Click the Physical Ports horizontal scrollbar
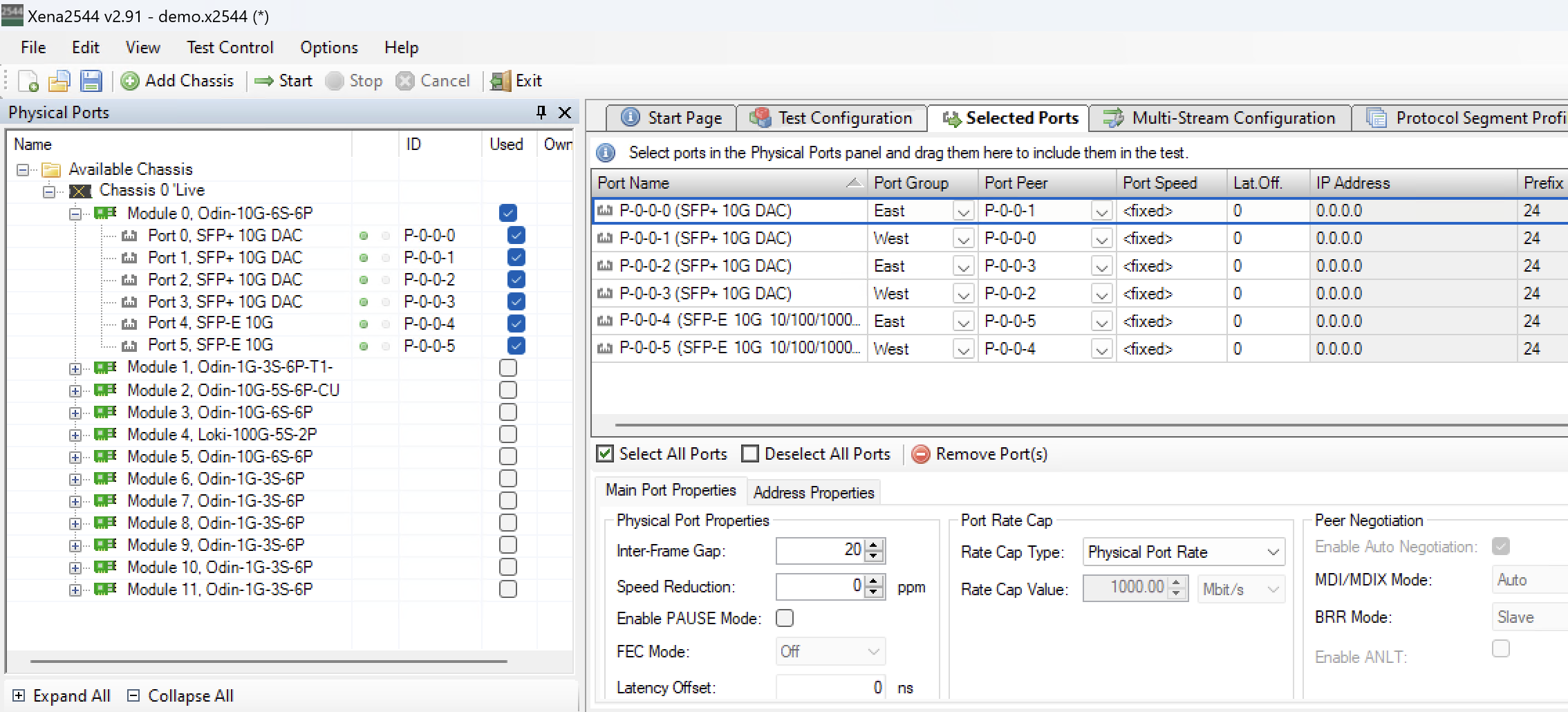 pos(268,662)
